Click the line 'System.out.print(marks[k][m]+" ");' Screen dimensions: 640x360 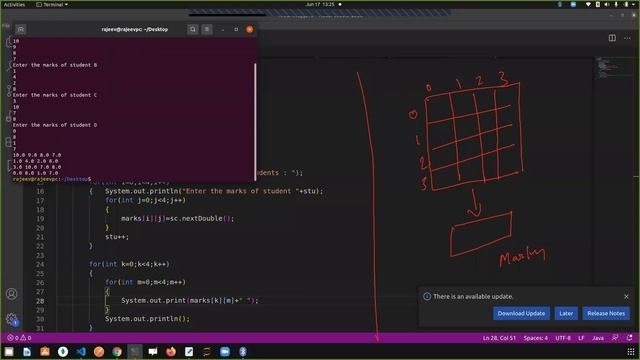[189, 300]
